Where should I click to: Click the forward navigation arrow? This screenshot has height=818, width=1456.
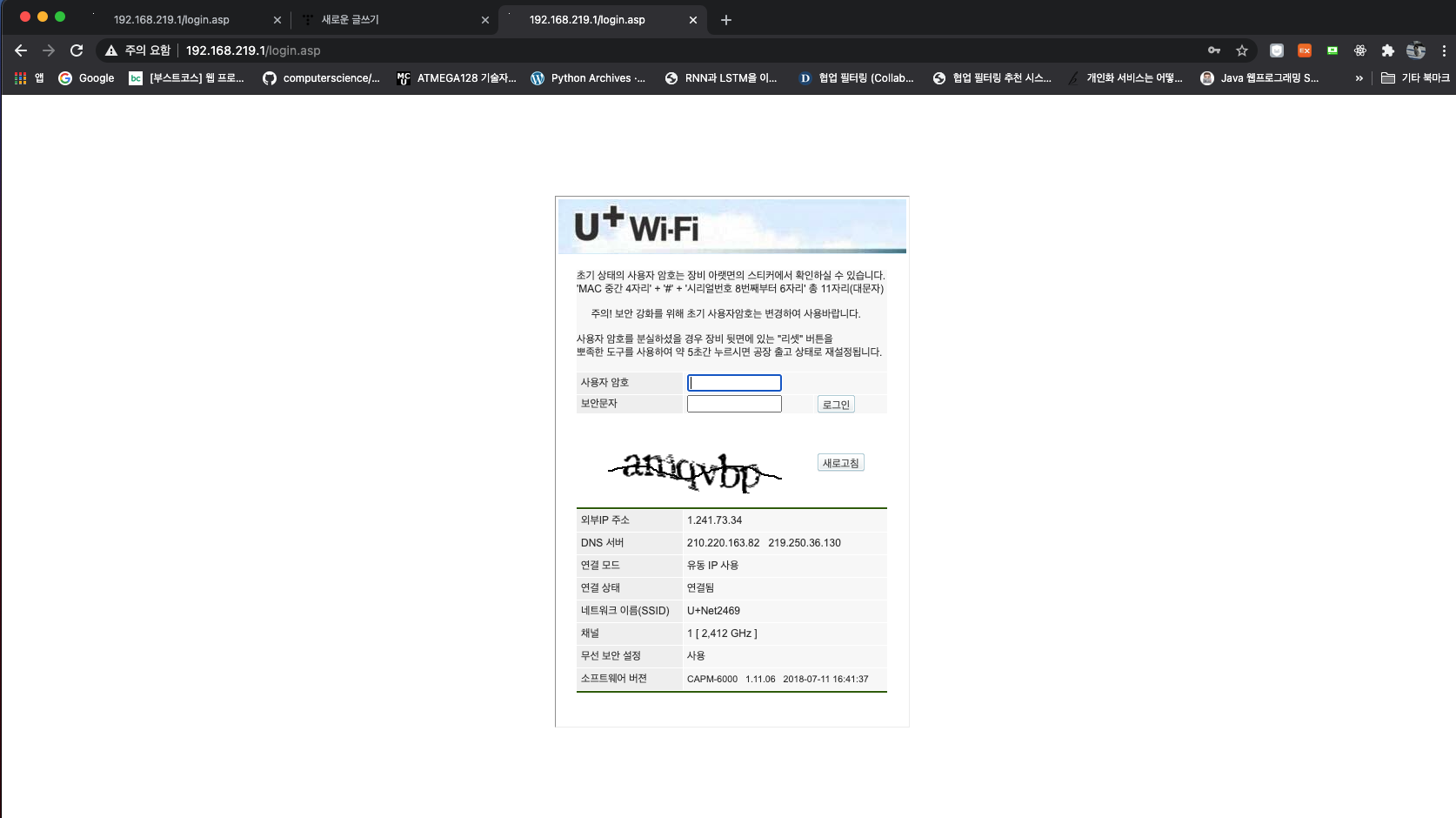click(49, 50)
